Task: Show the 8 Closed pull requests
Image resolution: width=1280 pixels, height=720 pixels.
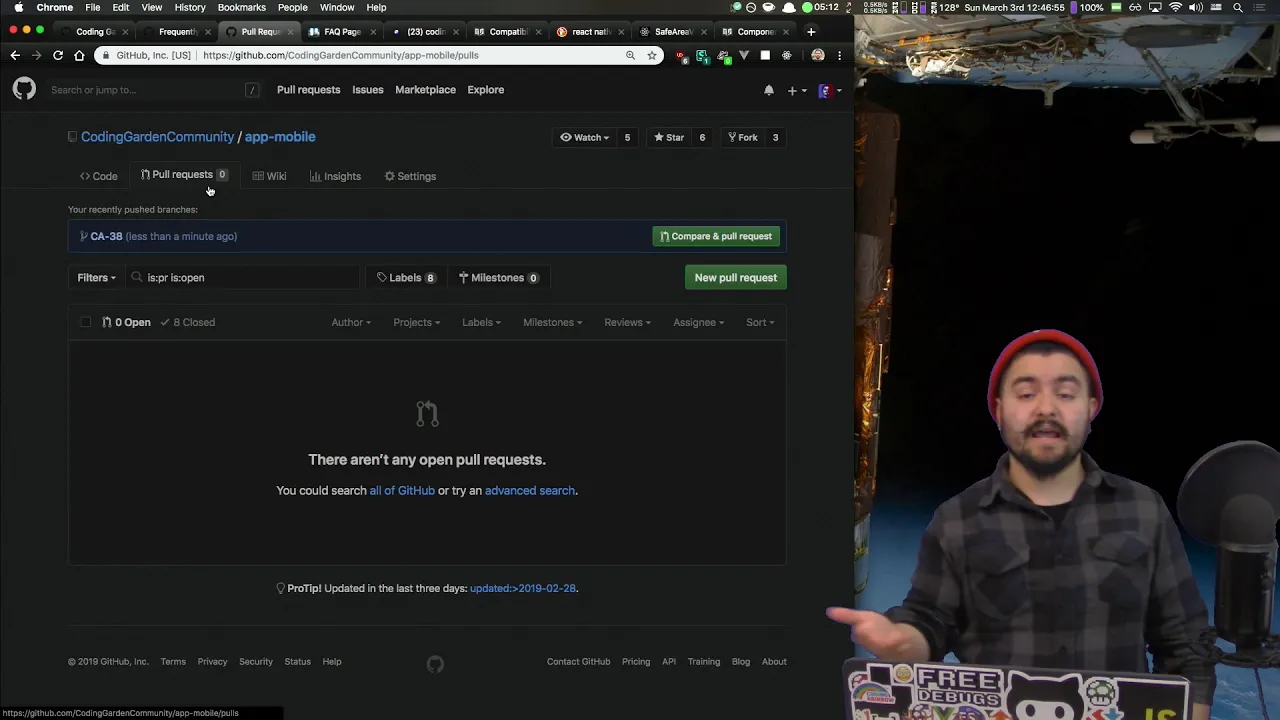Action: pyautogui.click(x=188, y=322)
